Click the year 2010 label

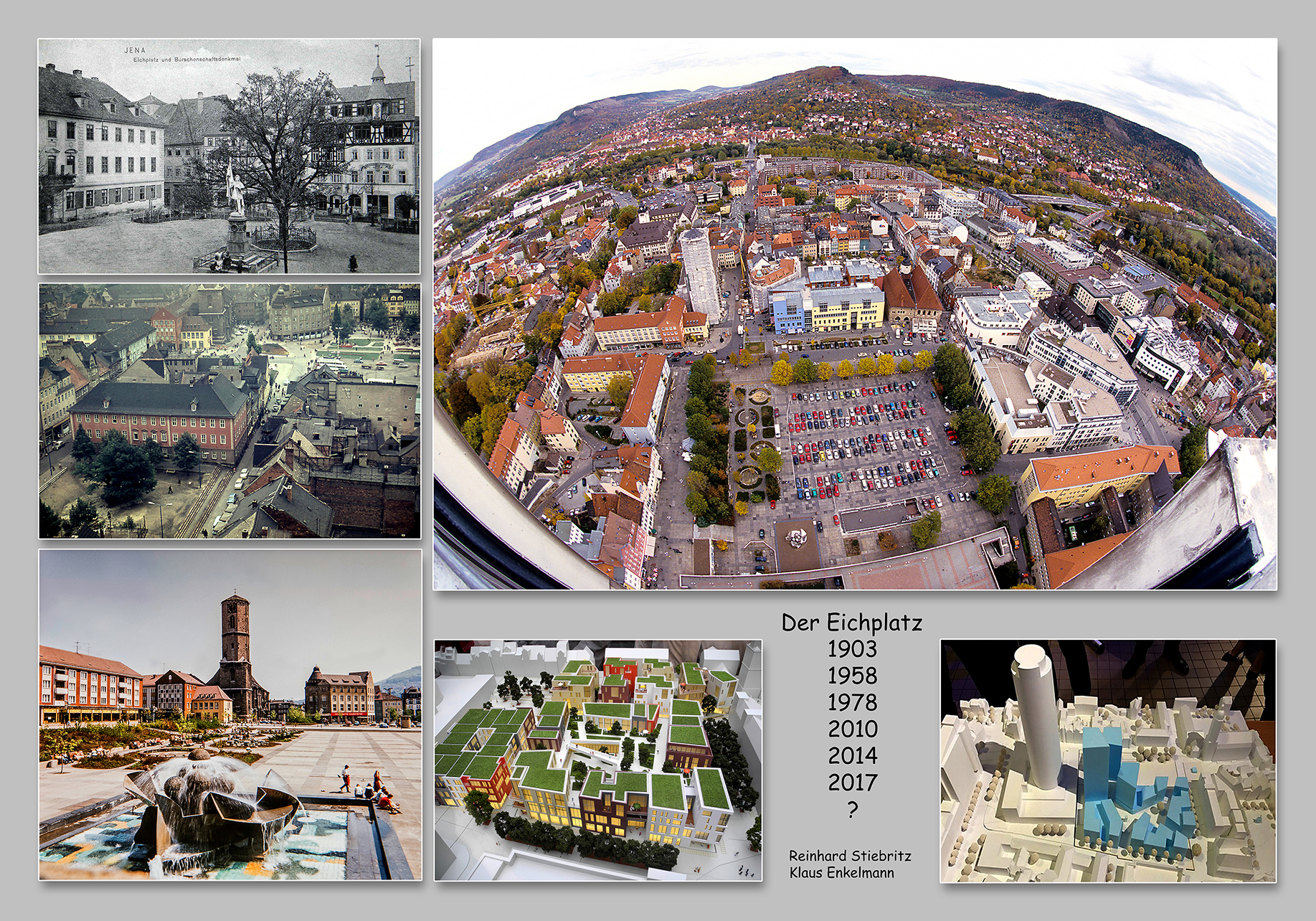(852, 729)
